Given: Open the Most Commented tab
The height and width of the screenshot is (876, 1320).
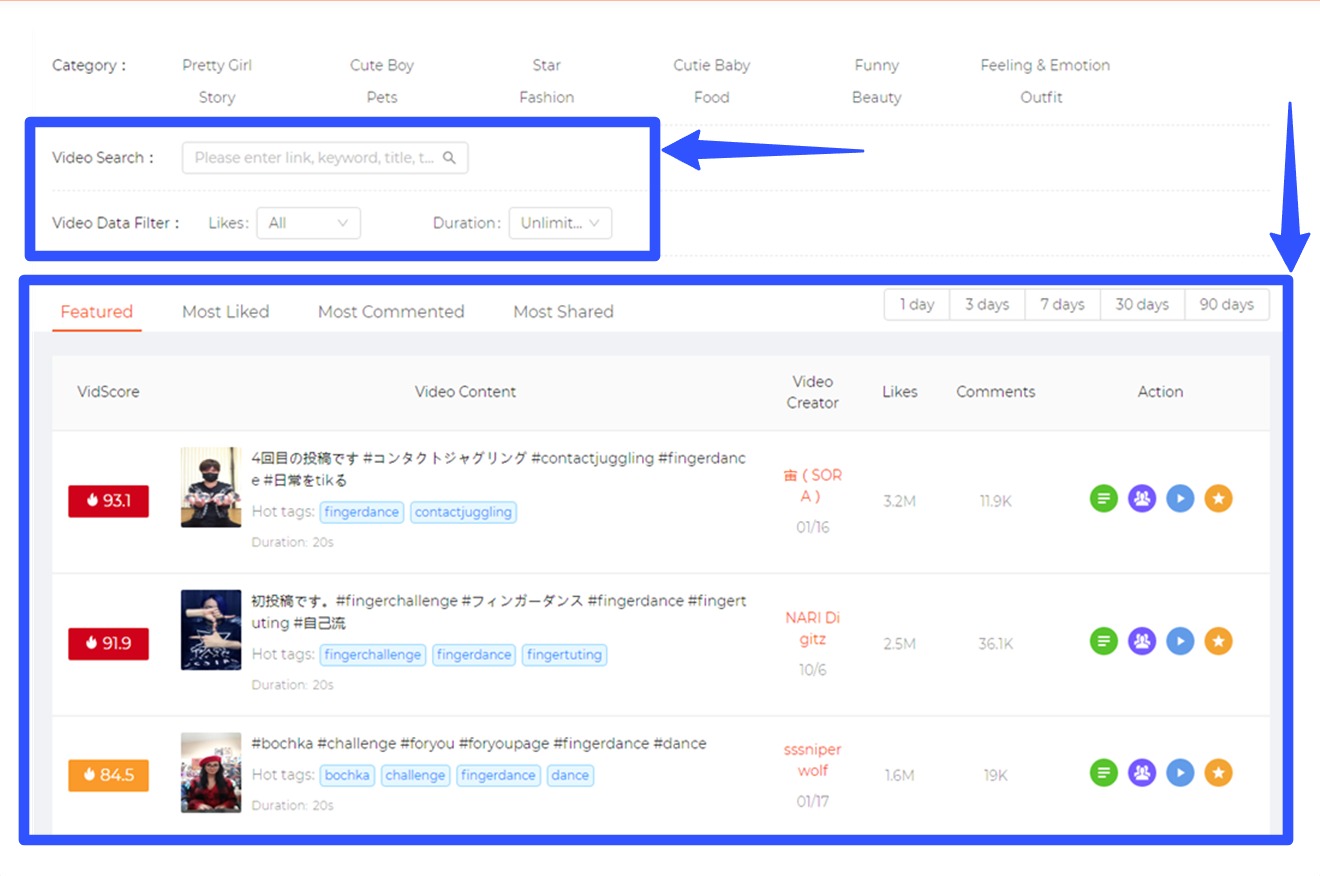Looking at the screenshot, I should click(x=390, y=311).
